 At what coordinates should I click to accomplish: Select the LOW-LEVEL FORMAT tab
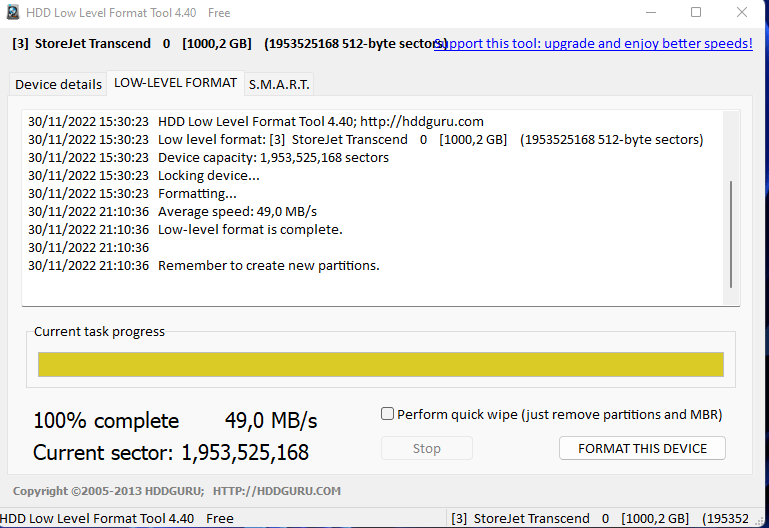tap(175, 82)
